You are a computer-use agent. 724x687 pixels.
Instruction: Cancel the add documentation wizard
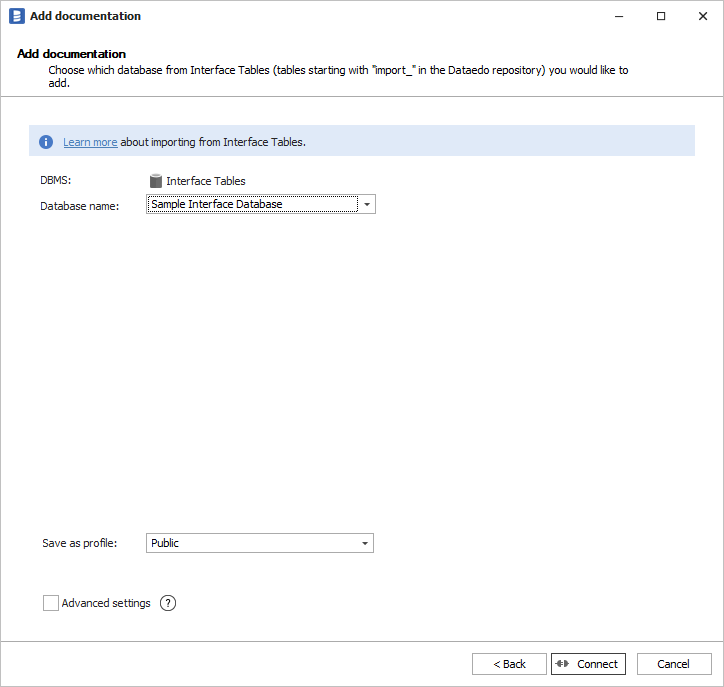click(673, 664)
